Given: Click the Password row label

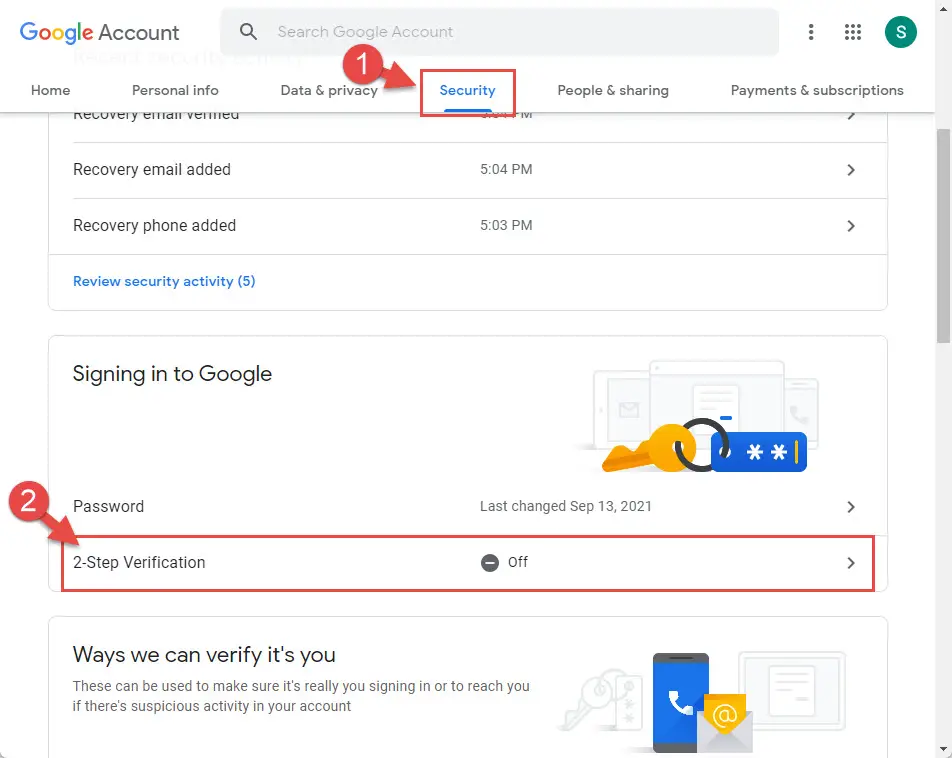Looking at the screenshot, I should pos(108,507).
